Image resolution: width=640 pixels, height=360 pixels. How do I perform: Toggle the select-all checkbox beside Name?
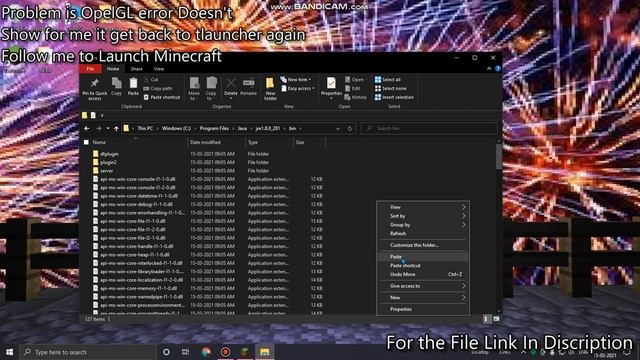[x=86, y=142]
